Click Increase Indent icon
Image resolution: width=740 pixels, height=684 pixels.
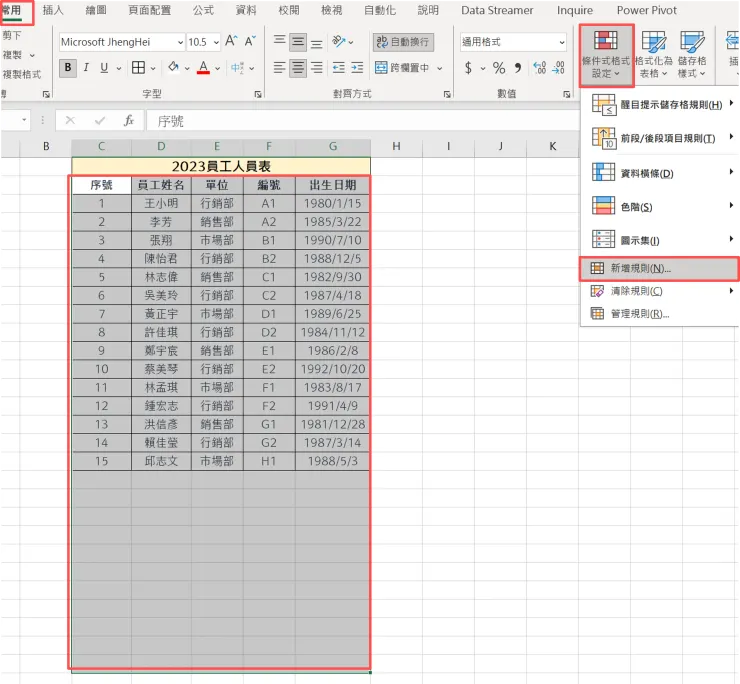point(357,68)
